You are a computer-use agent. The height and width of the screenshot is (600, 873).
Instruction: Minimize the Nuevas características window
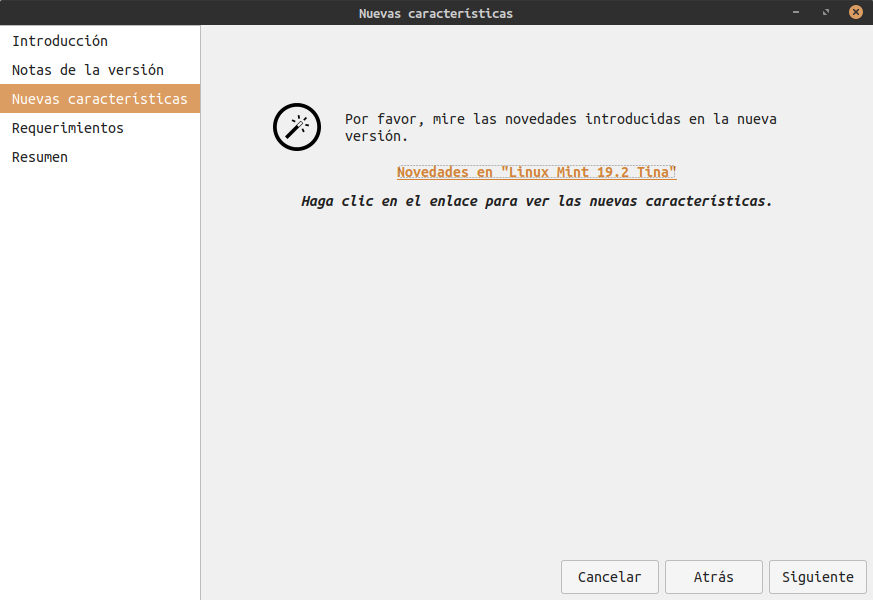[x=796, y=12]
